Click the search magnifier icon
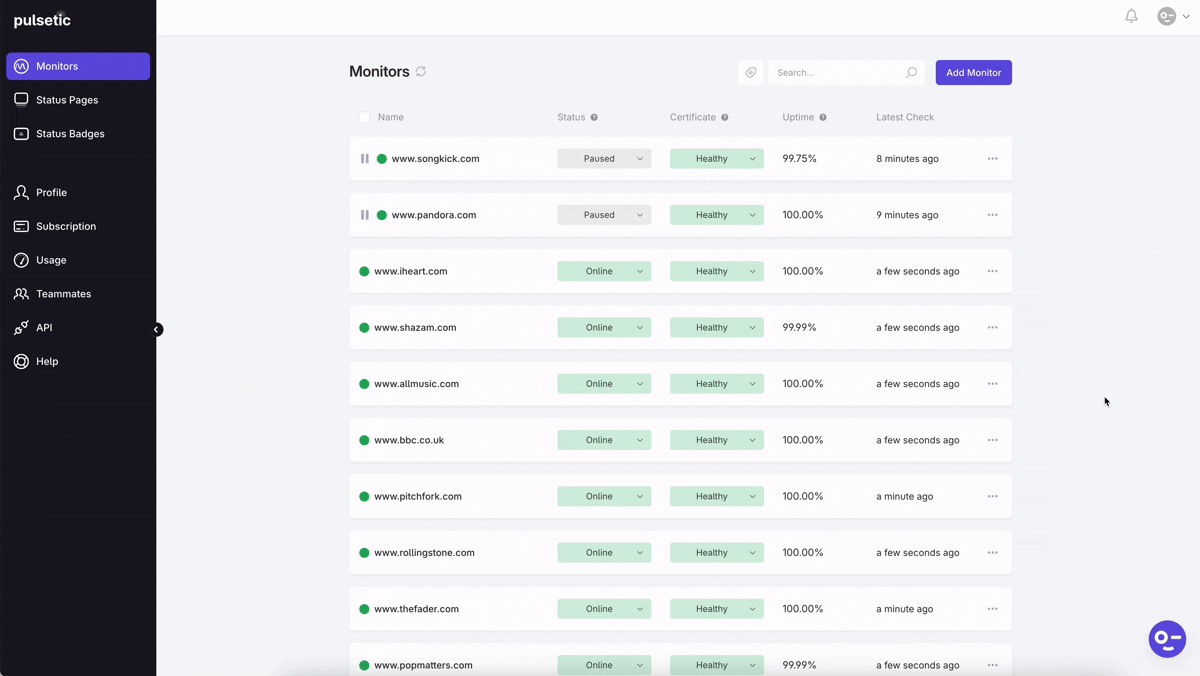Image resolution: width=1200 pixels, height=676 pixels. pyautogui.click(x=911, y=72)
